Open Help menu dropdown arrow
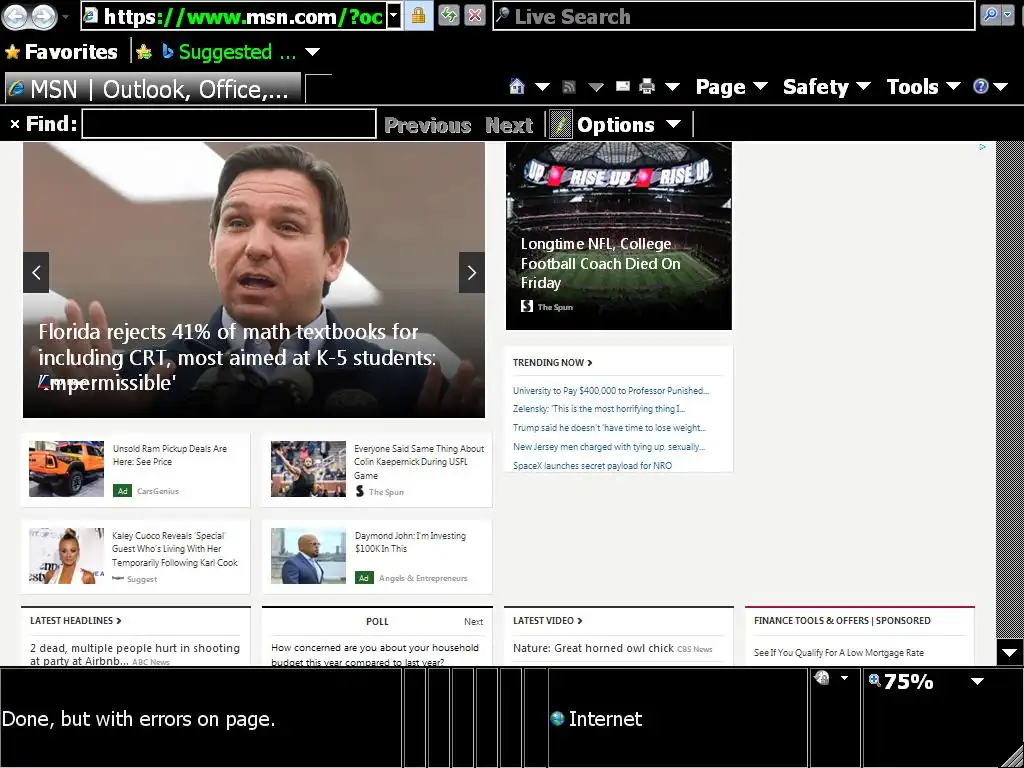 1001,87
